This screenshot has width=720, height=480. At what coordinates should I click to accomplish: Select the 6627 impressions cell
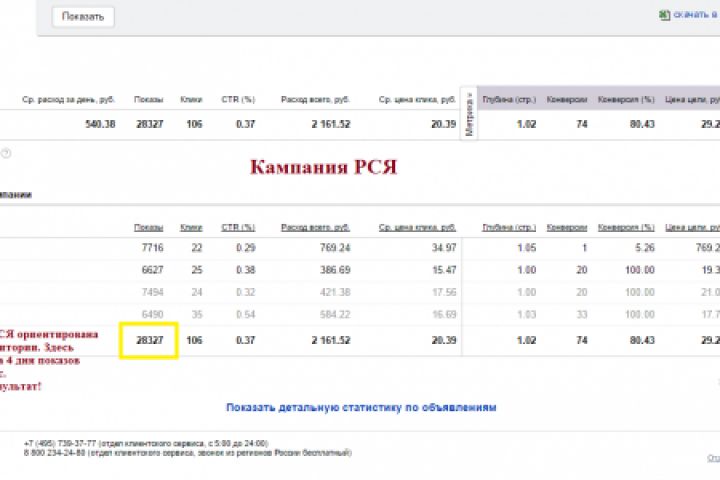(152, 270)
